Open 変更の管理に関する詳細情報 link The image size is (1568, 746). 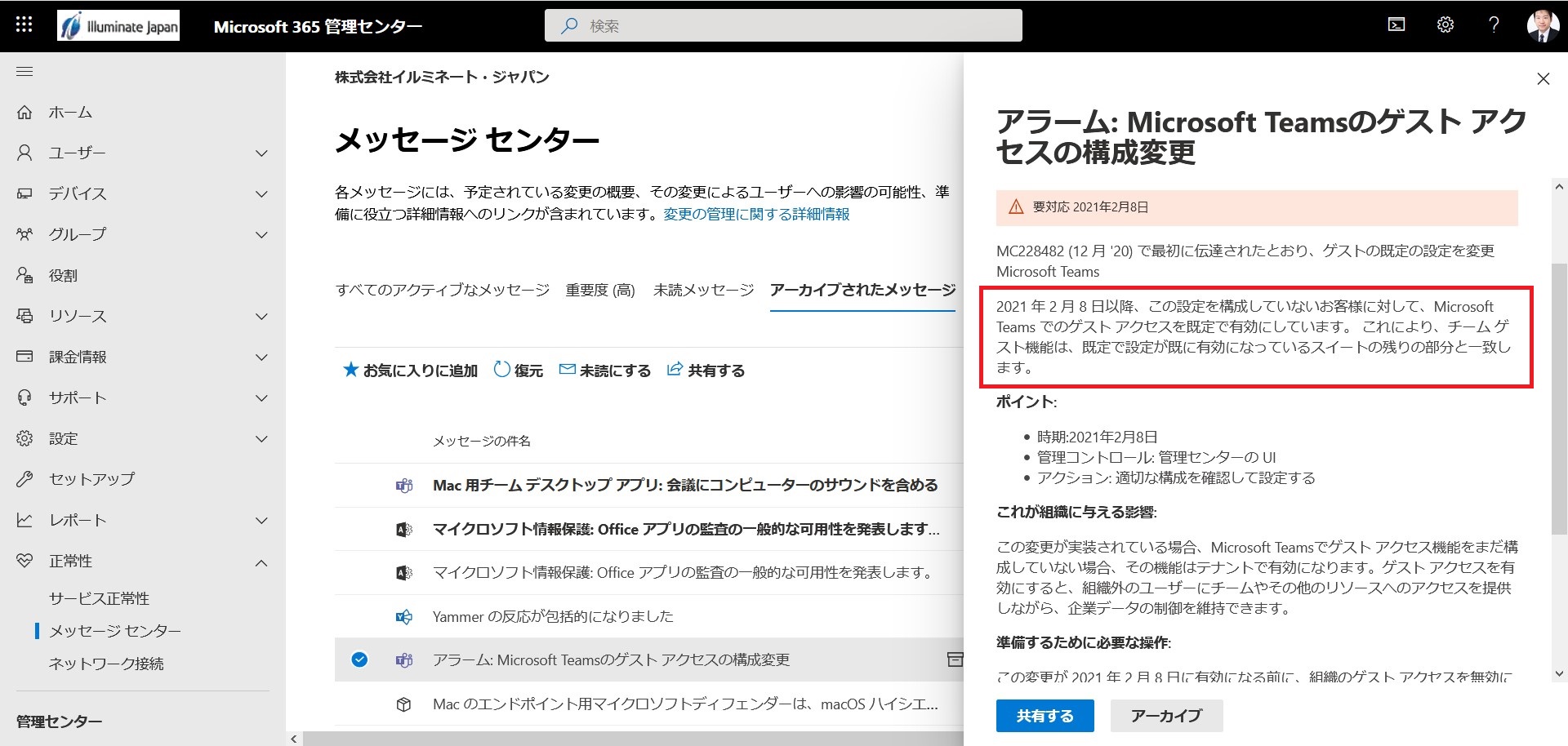coord(756,214)
